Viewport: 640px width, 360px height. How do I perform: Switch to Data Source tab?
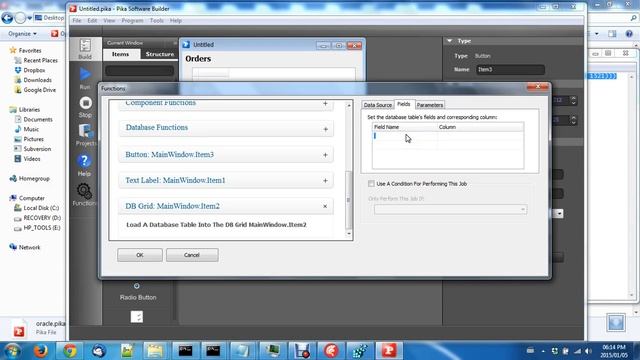378,105
